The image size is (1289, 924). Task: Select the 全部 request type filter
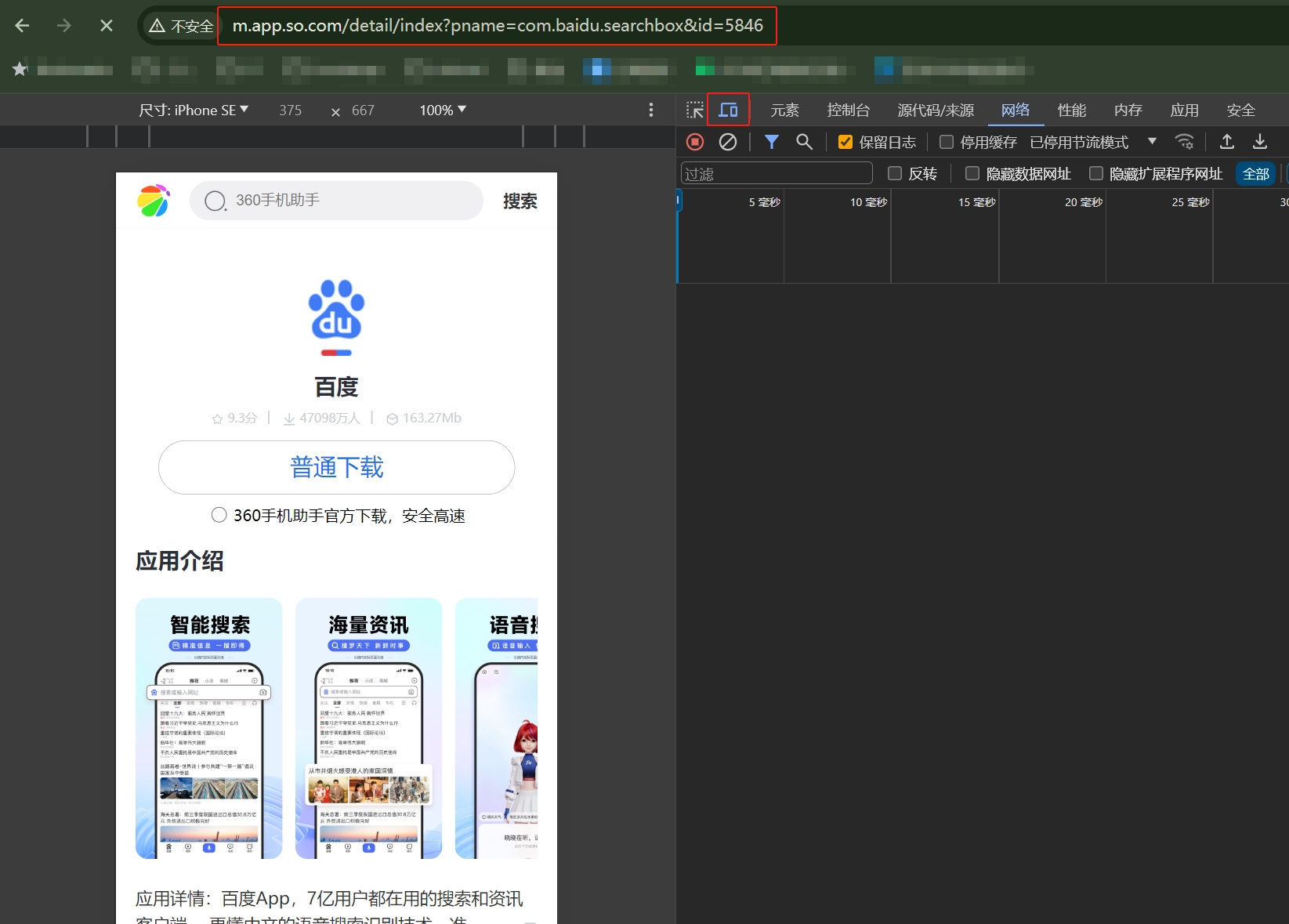[1256, 173]
